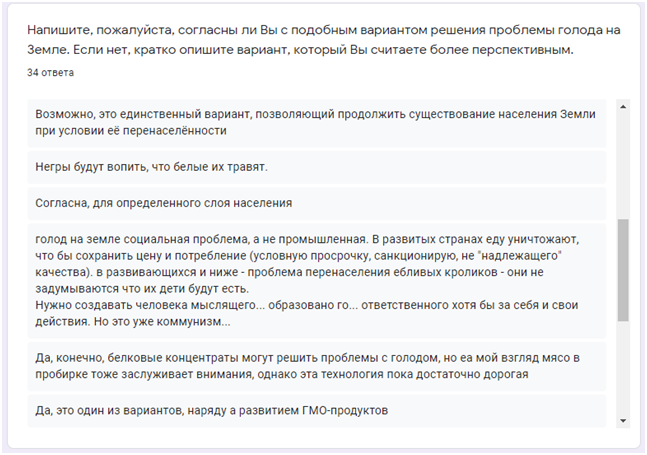Click the dark scrollbar thumb
This screenshot has width=647, height=455.
point(623,270)
